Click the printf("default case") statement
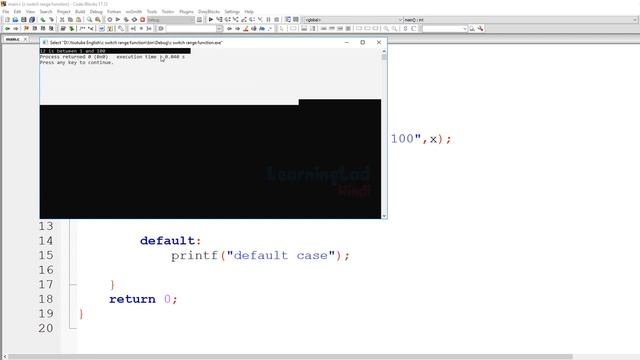Image resolution: width=640 pixels, height=360 pixels. (260, 256)
